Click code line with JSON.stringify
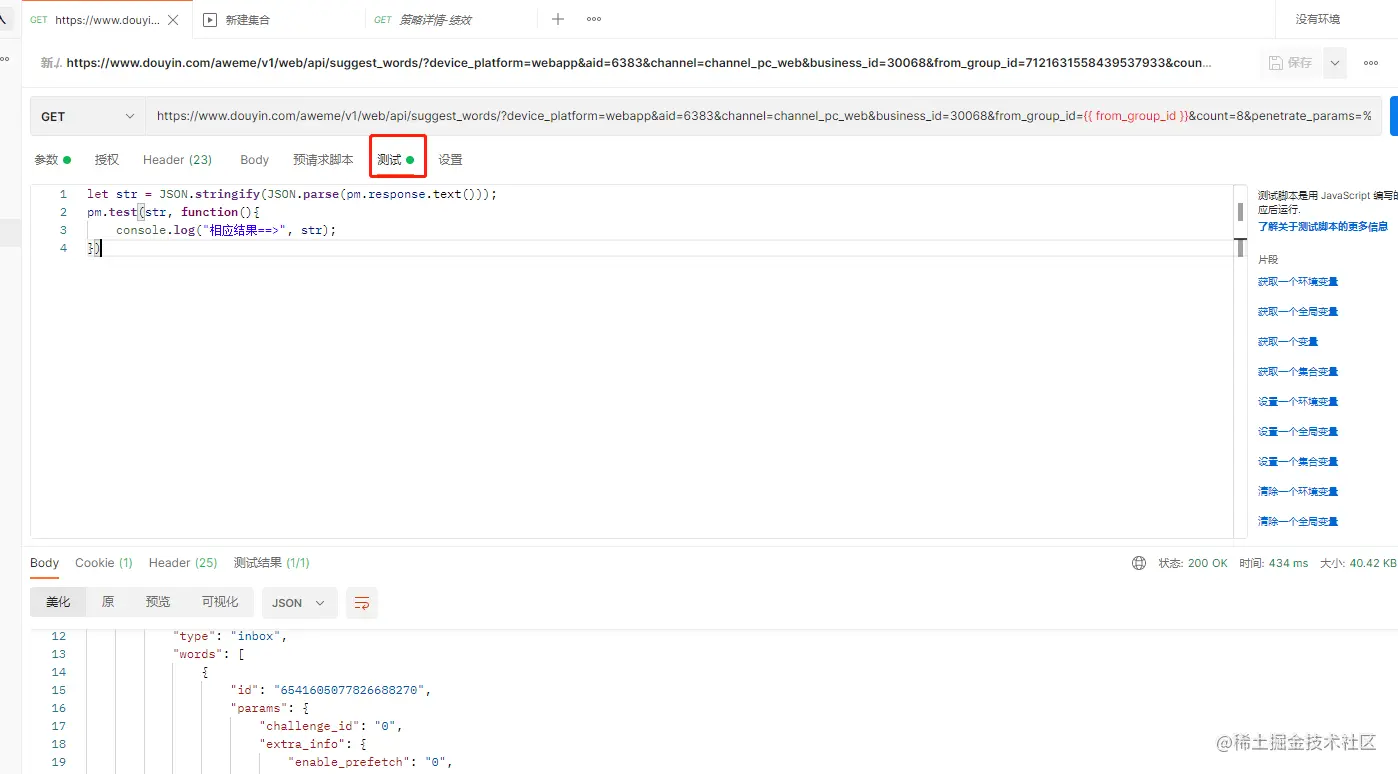Viewport: 1398px width, 774px height. click(x=292, y=194)
